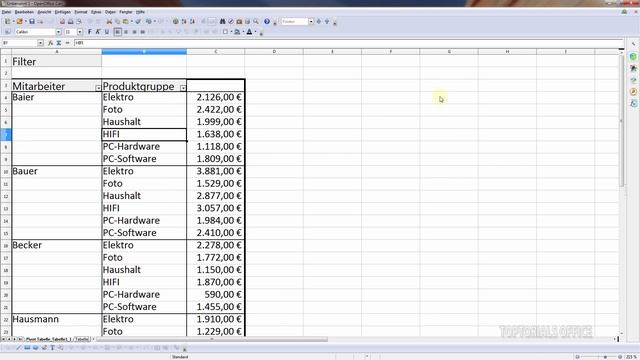Viewport: 640px width, 360px height.
Task: Select the Pivot table sheet tab
Action: tap(49, 339)
